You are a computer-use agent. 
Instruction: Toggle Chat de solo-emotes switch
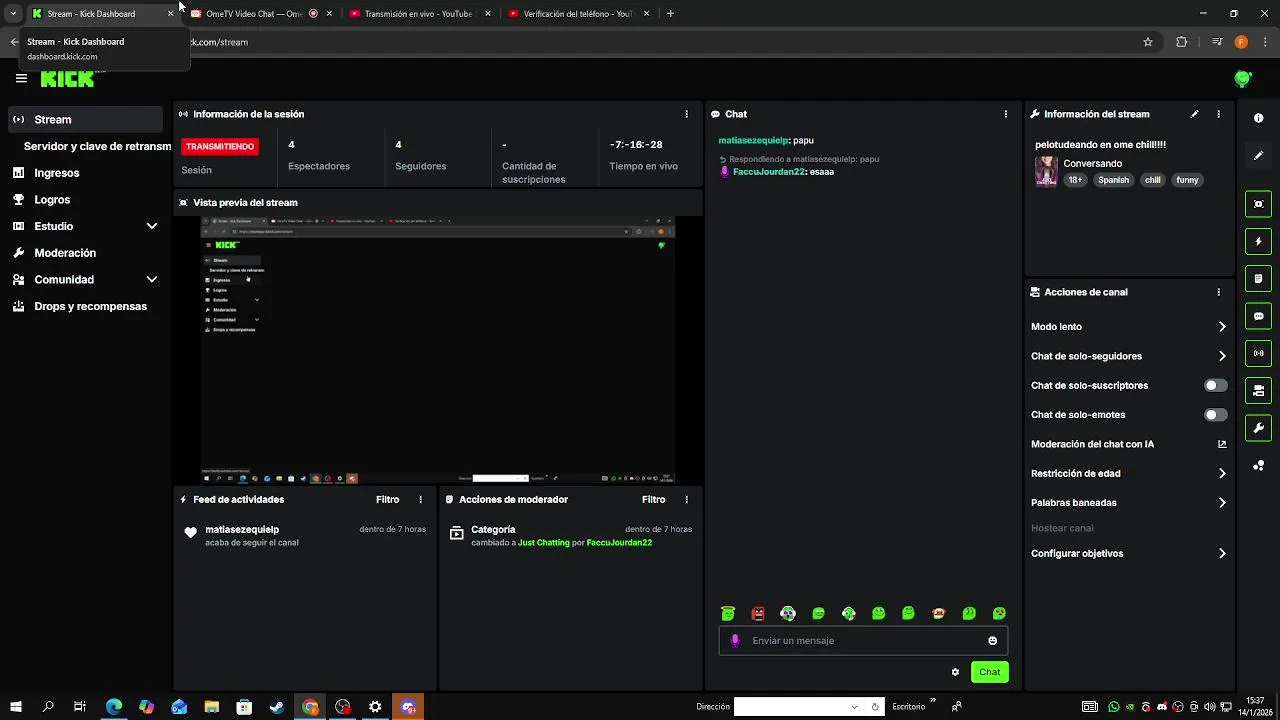coord(1215,414)
